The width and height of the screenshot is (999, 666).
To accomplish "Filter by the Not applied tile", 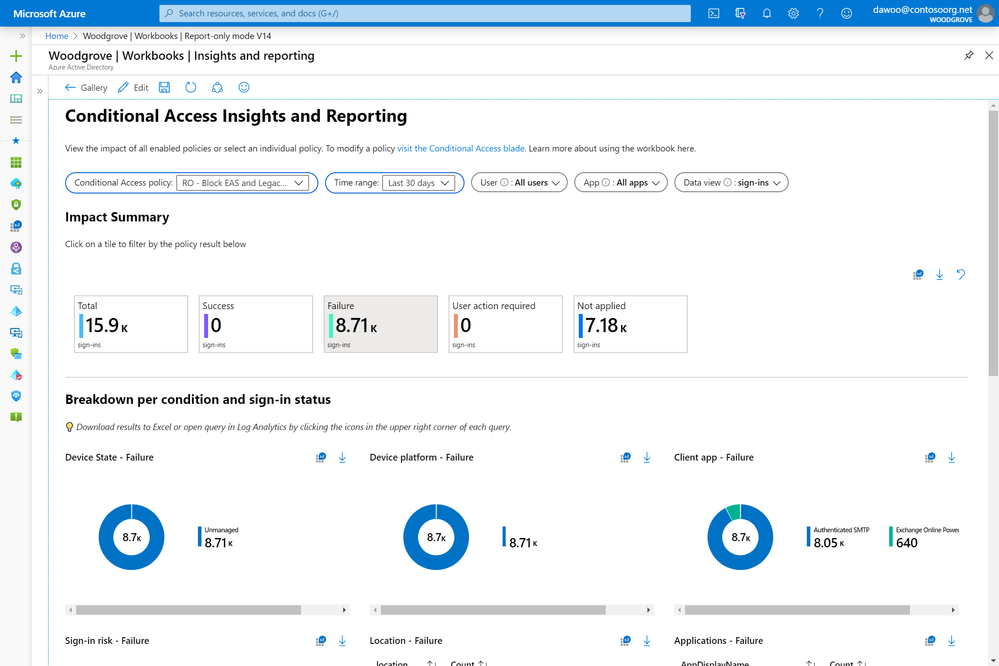I will coord(630,324).
